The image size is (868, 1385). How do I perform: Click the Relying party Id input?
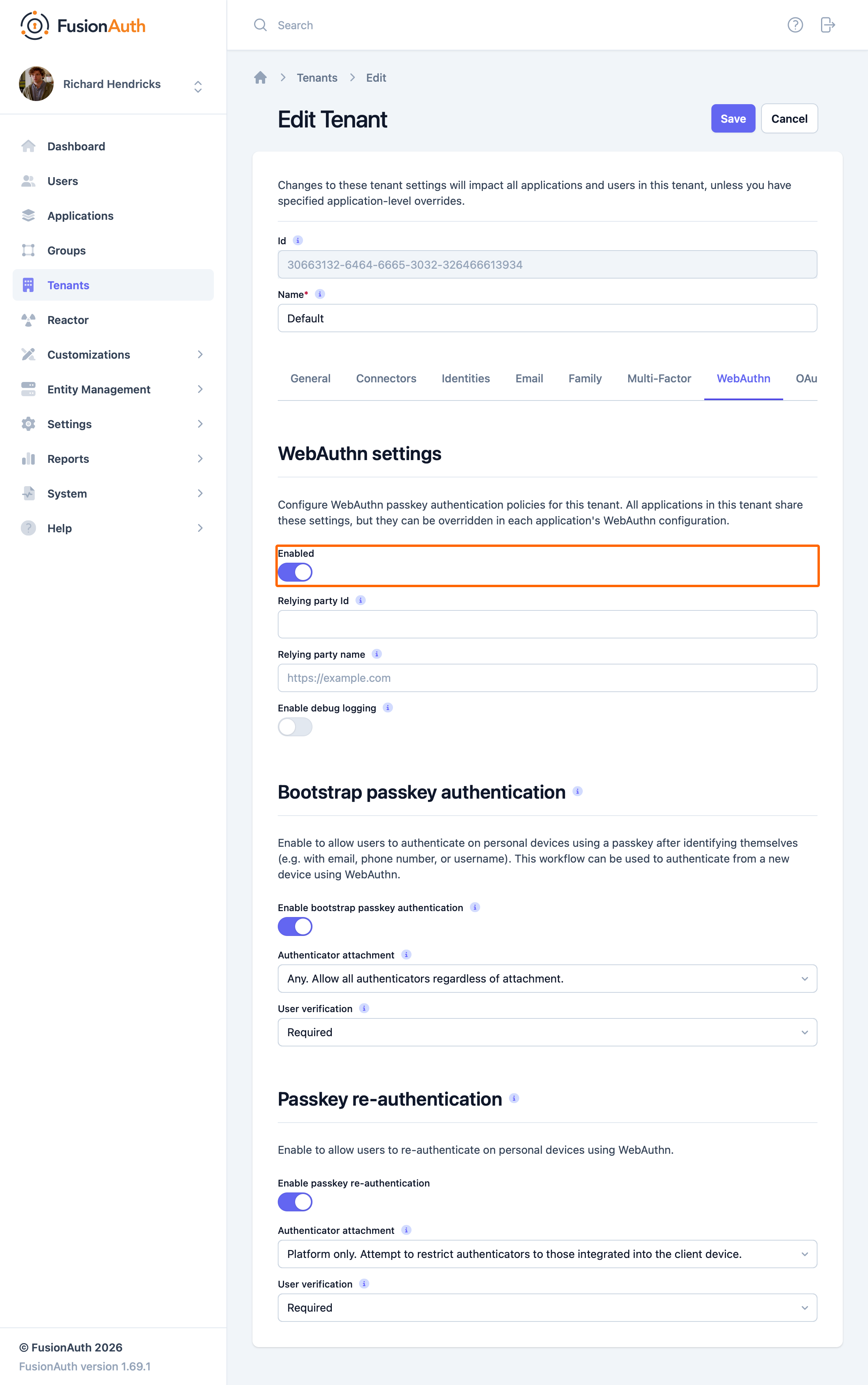(547, 625)
